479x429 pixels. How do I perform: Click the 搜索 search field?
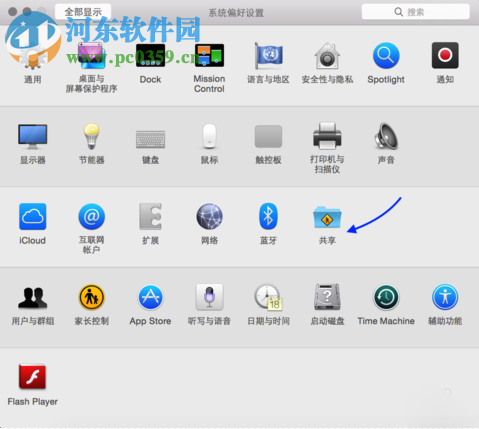[416, 12]
